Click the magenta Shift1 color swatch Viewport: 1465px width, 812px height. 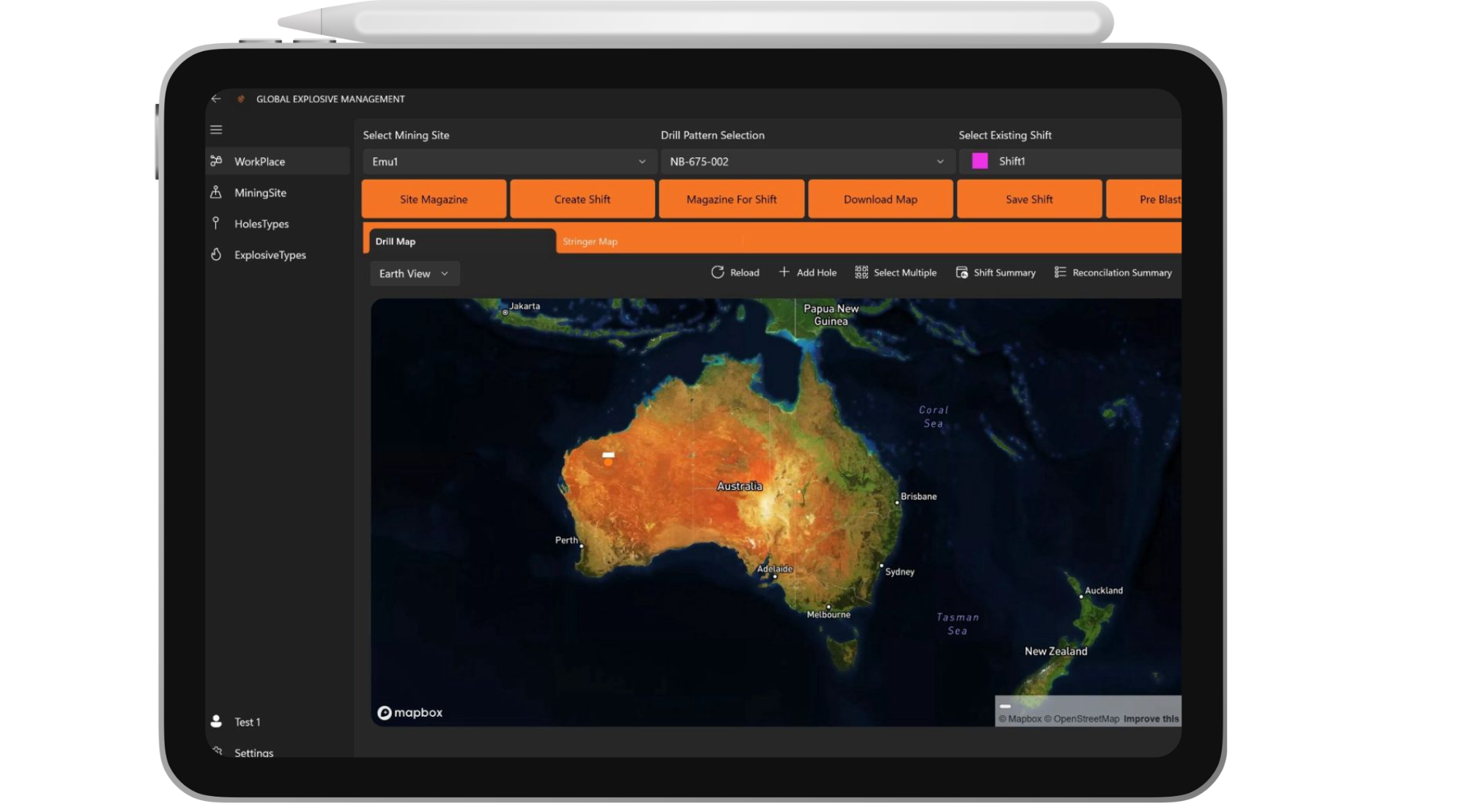click(979, 161)
